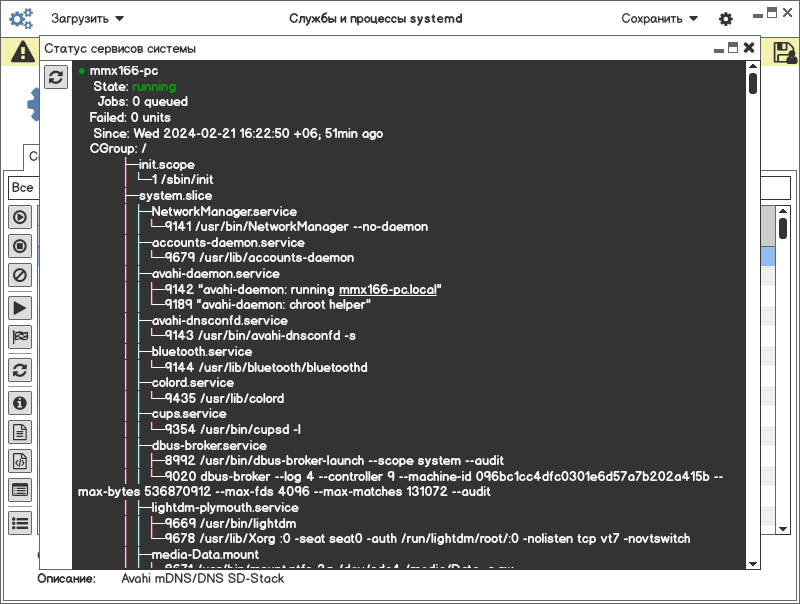Click the dbus-broker.service entry

[209, 446]
